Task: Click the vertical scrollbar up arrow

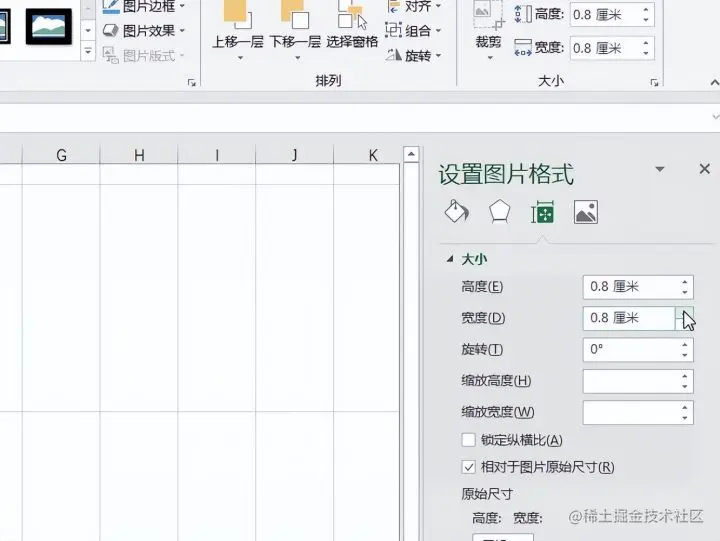Action: 411,154
